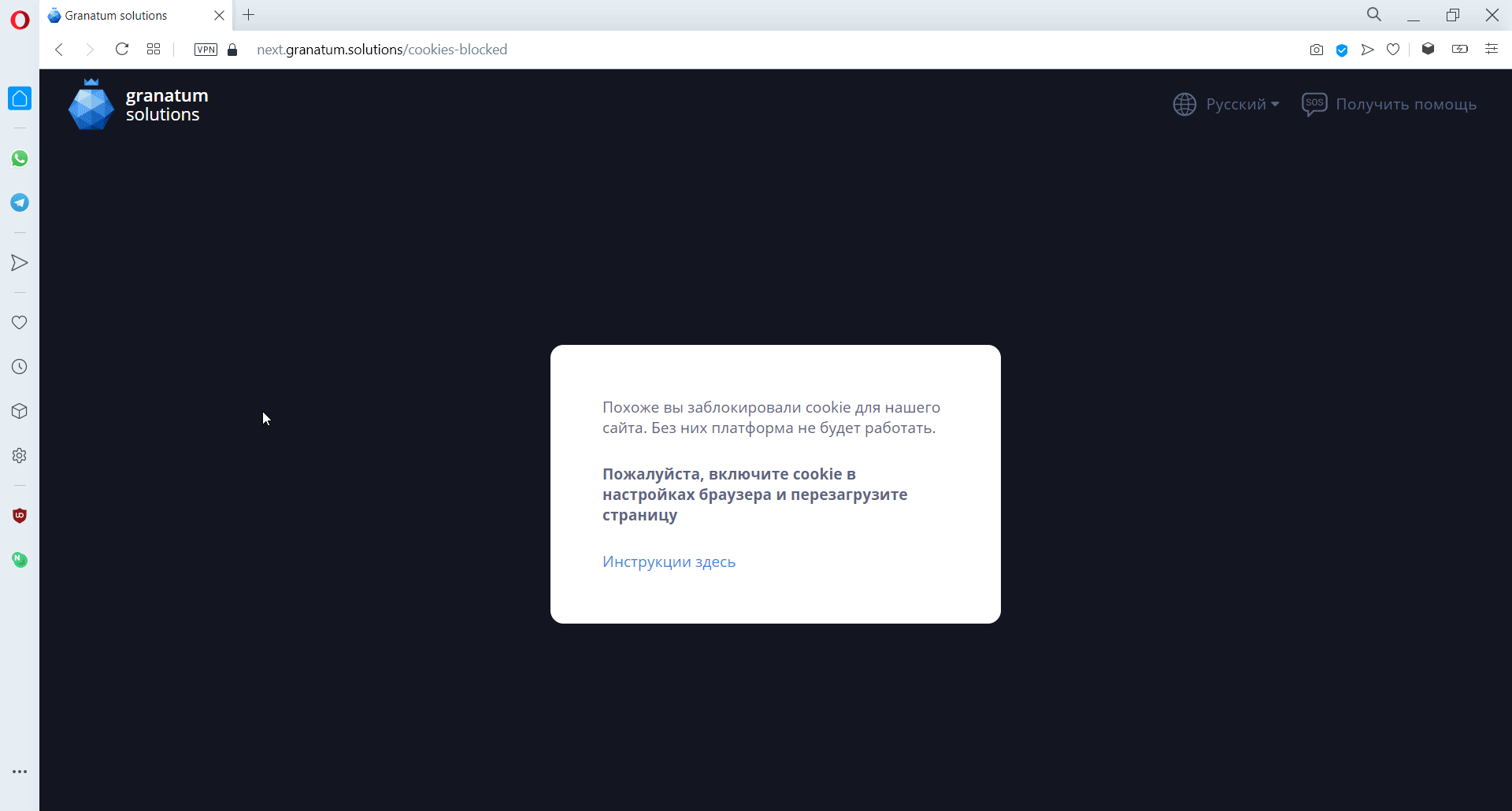Go forward to next page

(90, 50)
